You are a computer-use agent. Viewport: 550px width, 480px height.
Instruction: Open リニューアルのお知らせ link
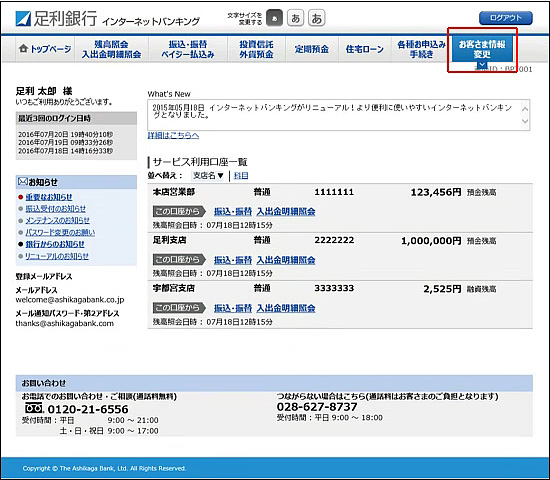click(57, 256)
